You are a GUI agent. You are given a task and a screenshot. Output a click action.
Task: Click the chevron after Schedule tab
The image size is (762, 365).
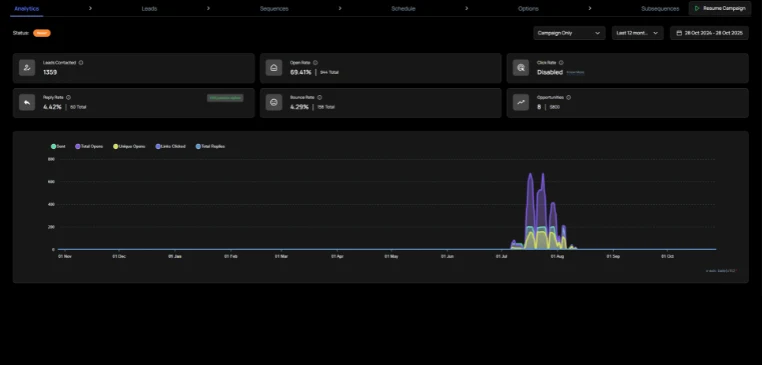pyautogui.click(x=467, y=8)
